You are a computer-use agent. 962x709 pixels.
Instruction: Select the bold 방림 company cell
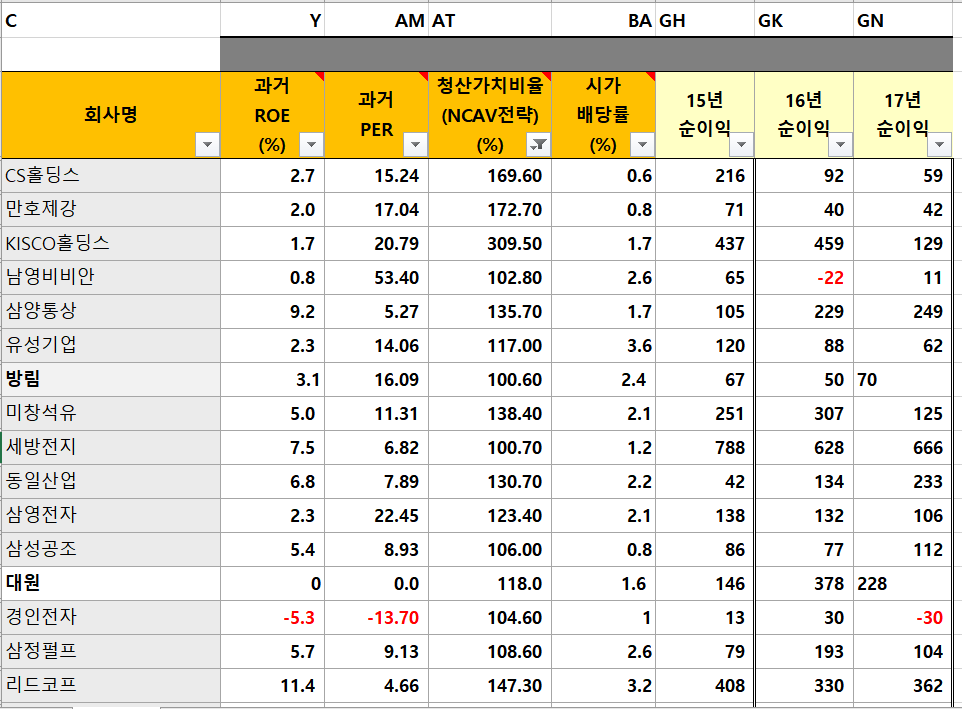tap(111, 379)
